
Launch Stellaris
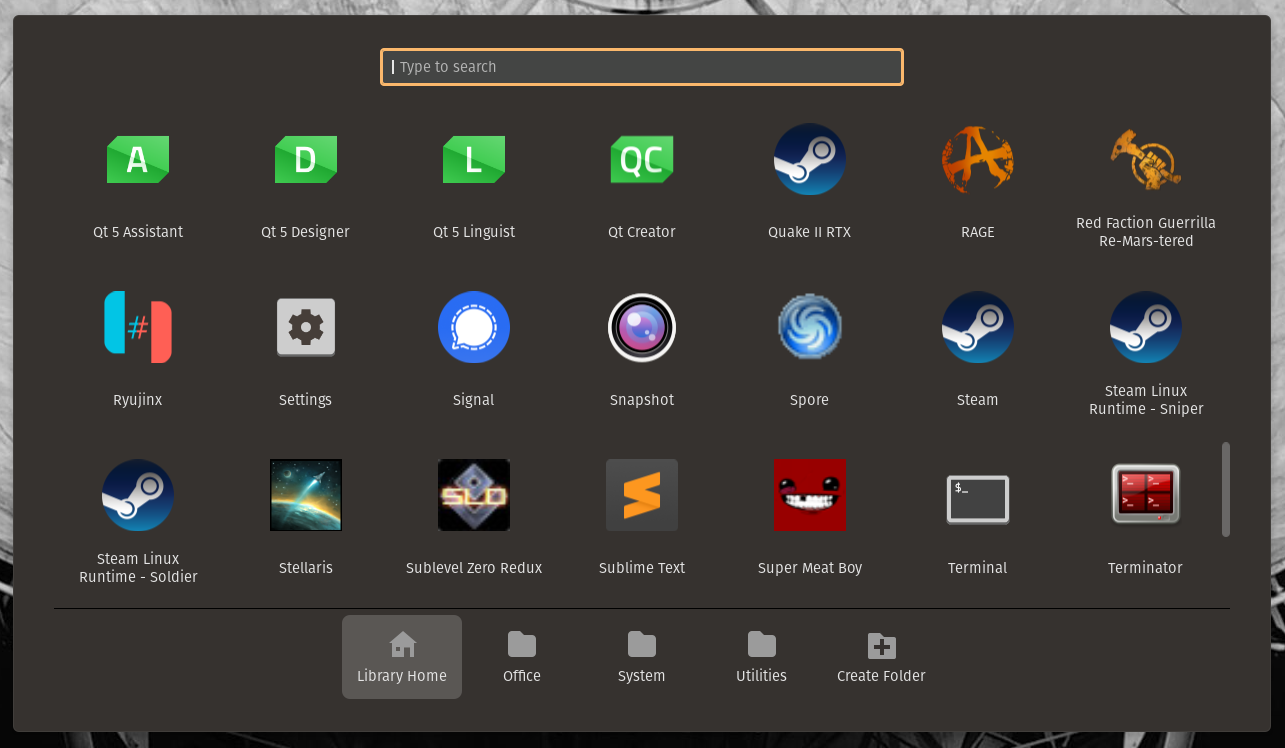point(306,496)
